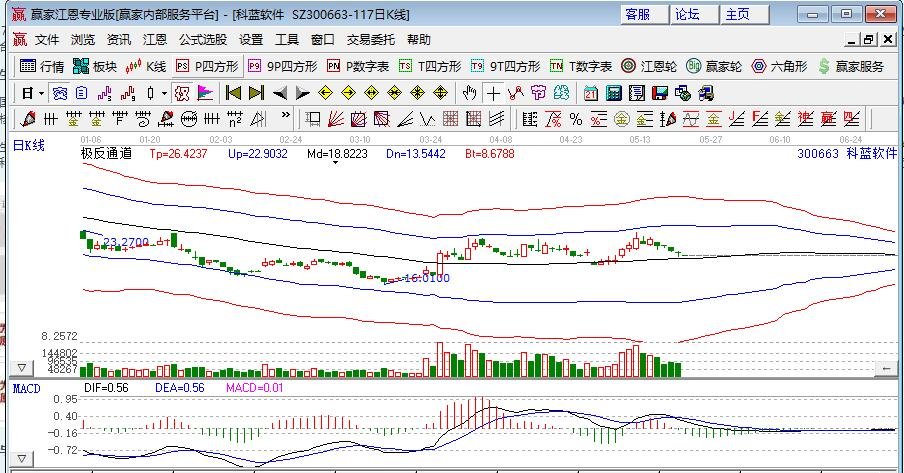Select the n² time lines tool
The width and height of the screenshot is (904, 473).
(x=235, y=119)
